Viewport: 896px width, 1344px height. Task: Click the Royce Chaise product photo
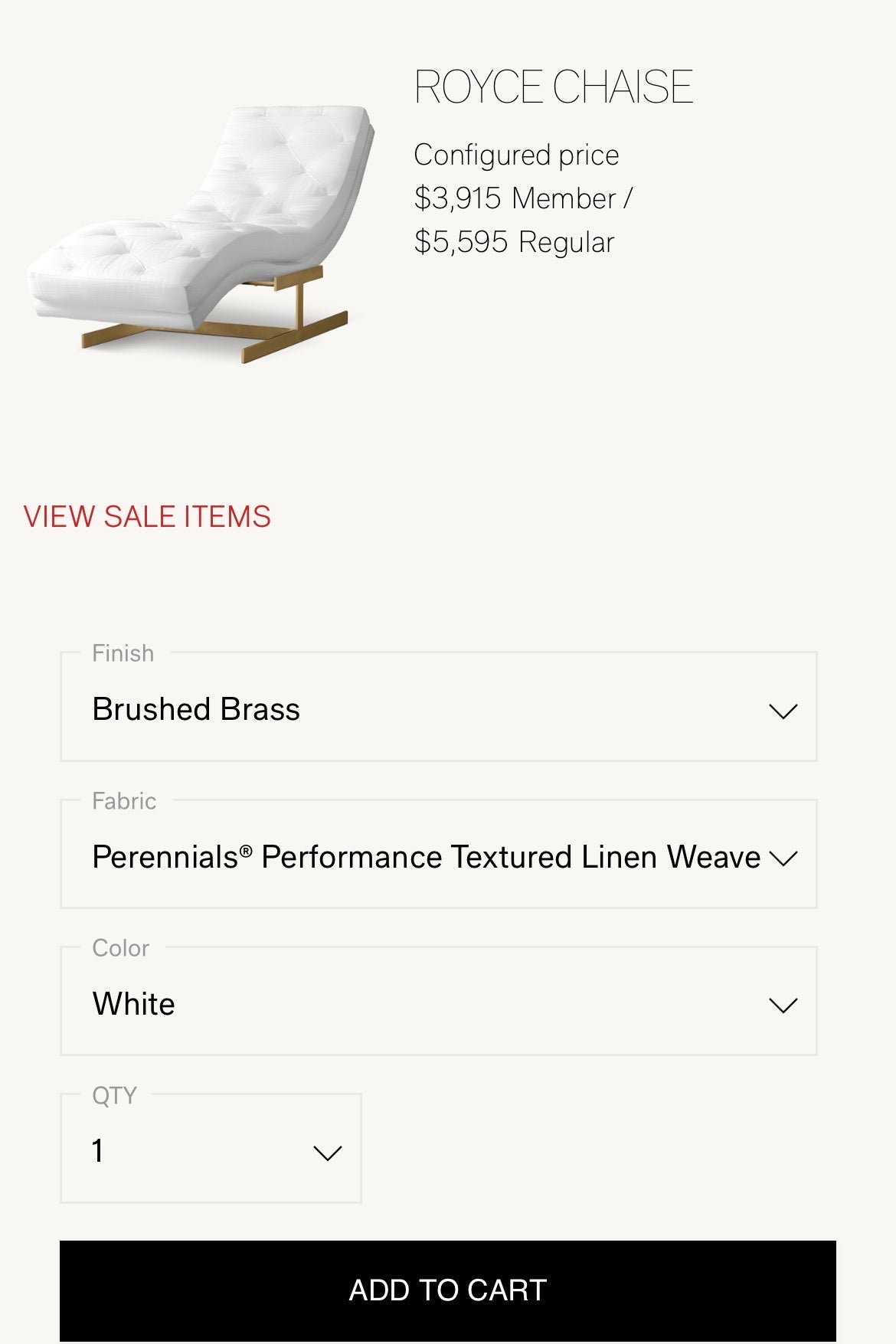tap(201, 234)
